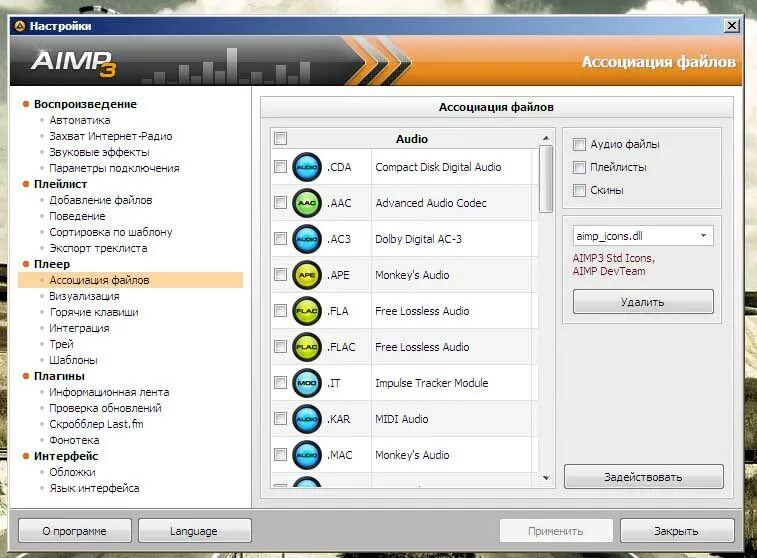Open Информационная лента settings

tap(109, 392)
